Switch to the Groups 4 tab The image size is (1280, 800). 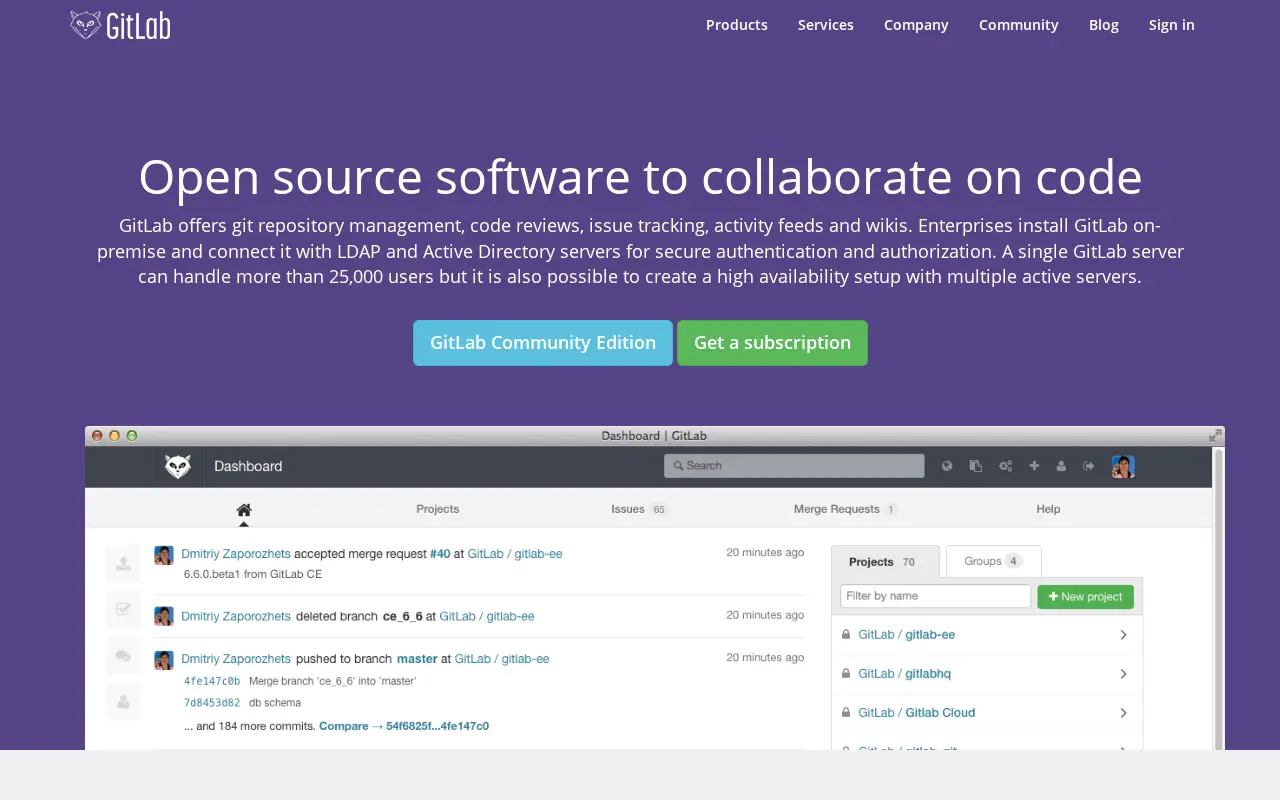click(993, 561)
